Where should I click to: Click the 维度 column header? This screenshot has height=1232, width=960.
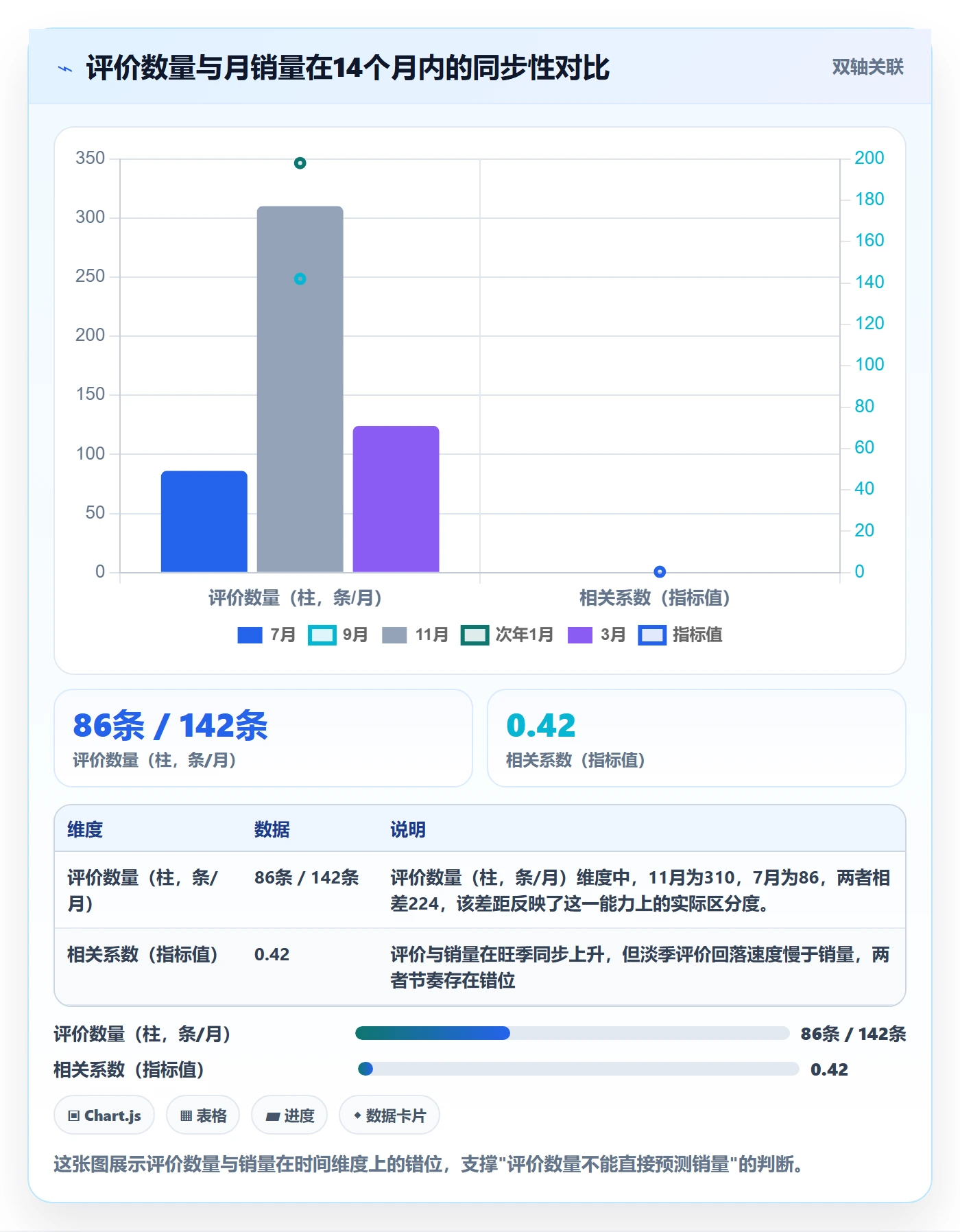coord(85,829)
